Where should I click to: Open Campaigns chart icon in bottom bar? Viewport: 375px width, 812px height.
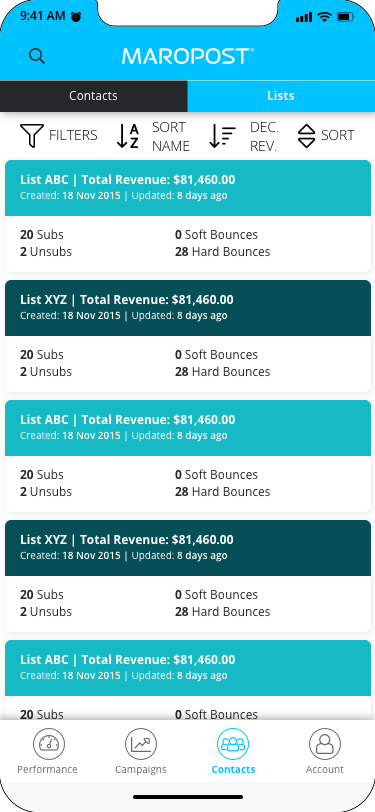point(141,744)
